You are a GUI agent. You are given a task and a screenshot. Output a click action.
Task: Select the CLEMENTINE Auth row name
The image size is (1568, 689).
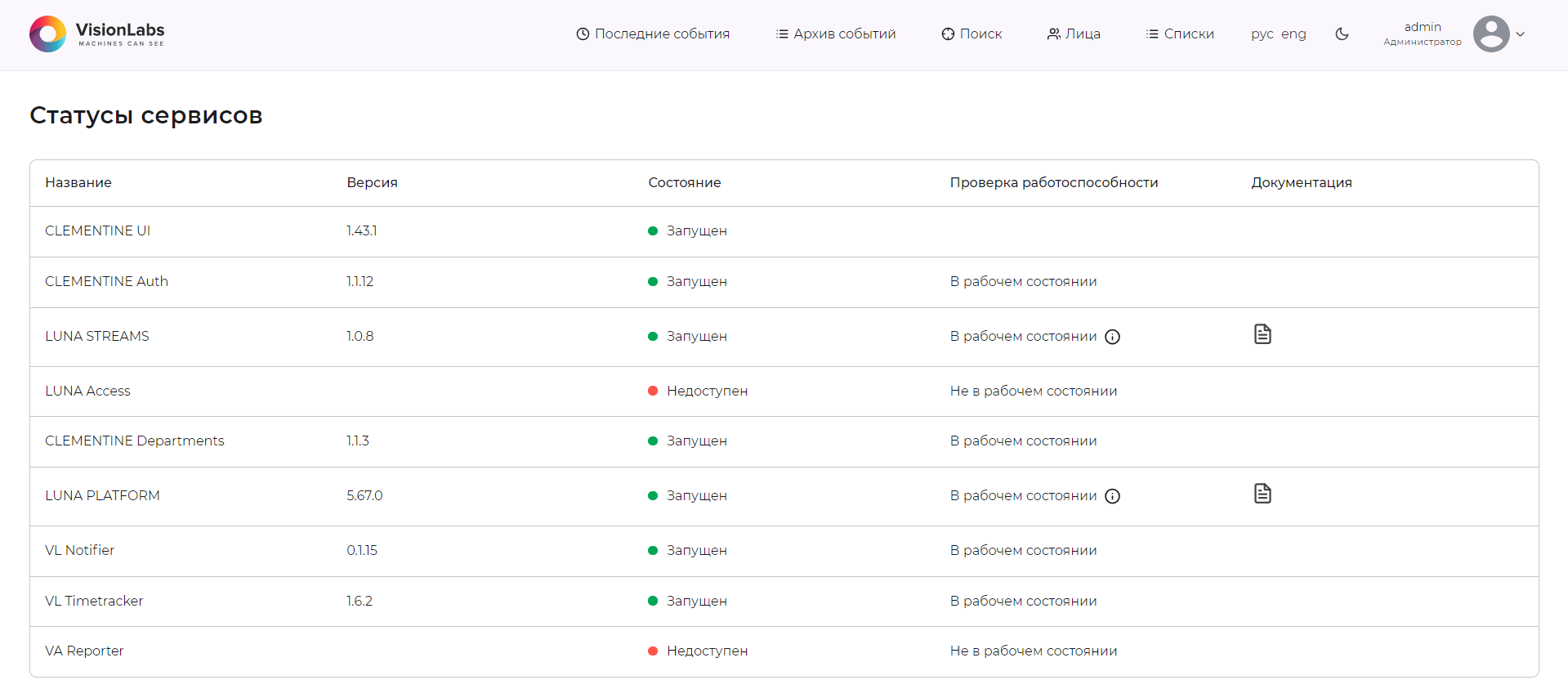tap(106, 282)
